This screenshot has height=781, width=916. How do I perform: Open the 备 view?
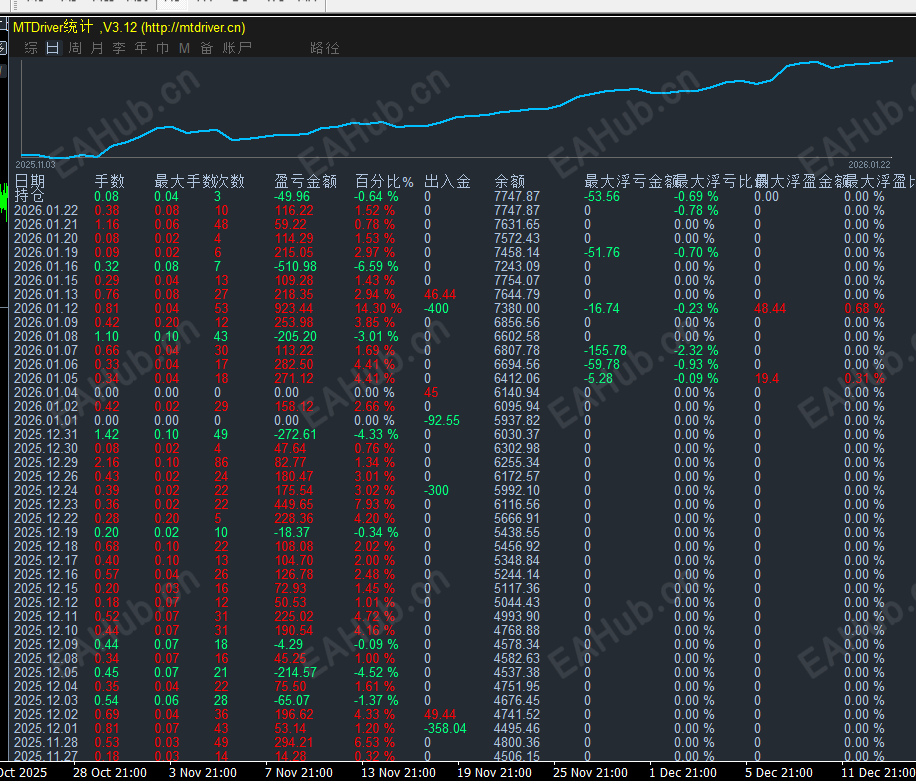pyautogui.click(x=206, y=48)
